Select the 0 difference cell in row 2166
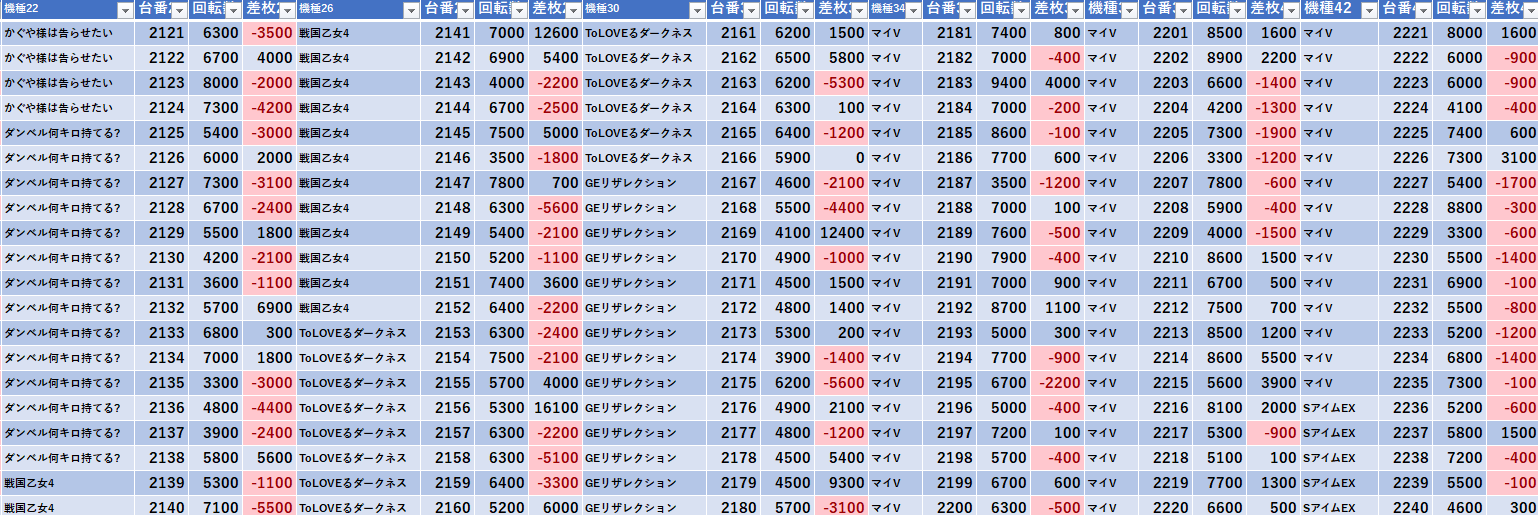Viewport: 1538px width, 515px height. pos(841,158)
